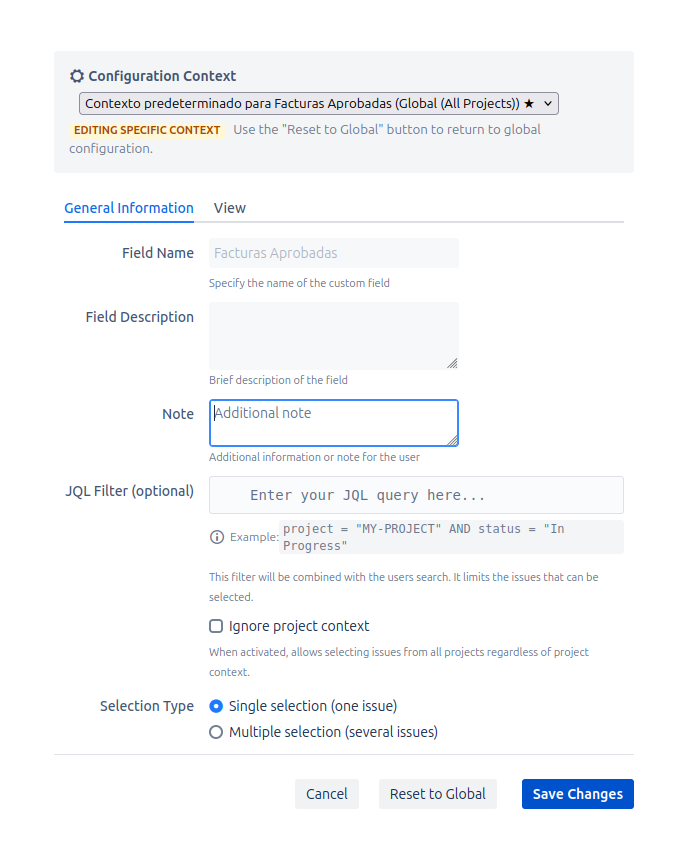
Task: Click the Save Changes button
Action: click(x=577, y=794)
